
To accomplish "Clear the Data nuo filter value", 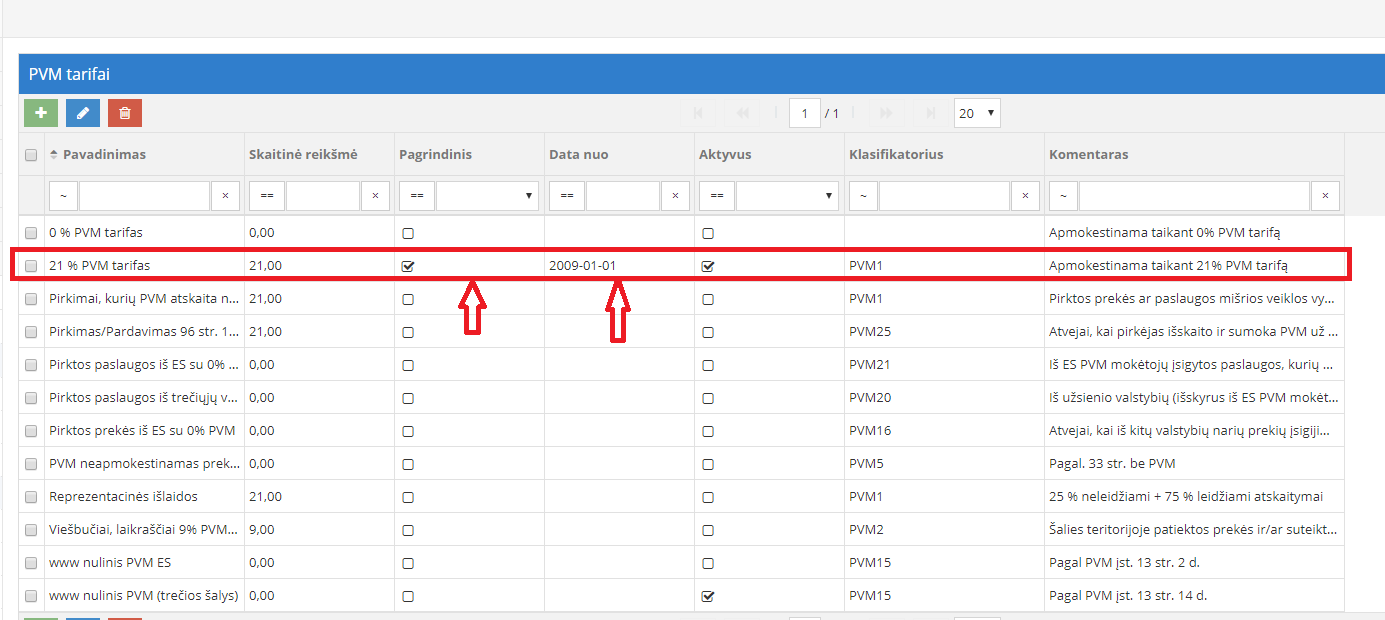I will point(675,196).
